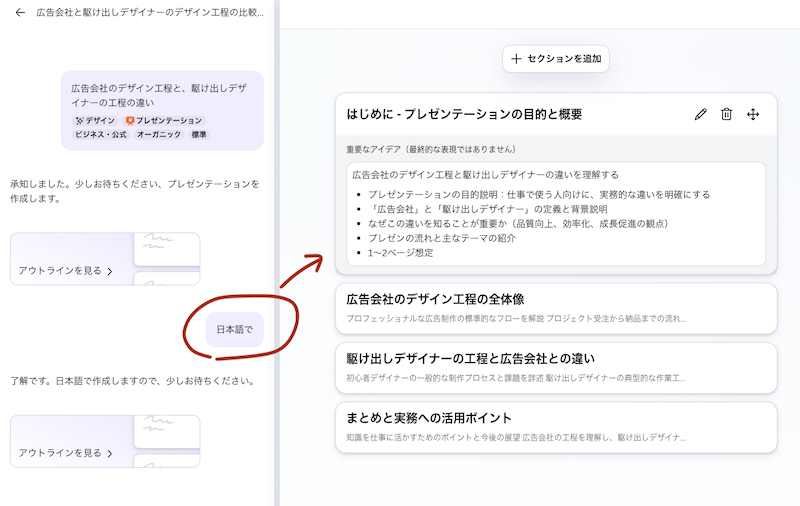
Task: Click the first outline preview thumbnail
Action: click(x=165, y=248)
